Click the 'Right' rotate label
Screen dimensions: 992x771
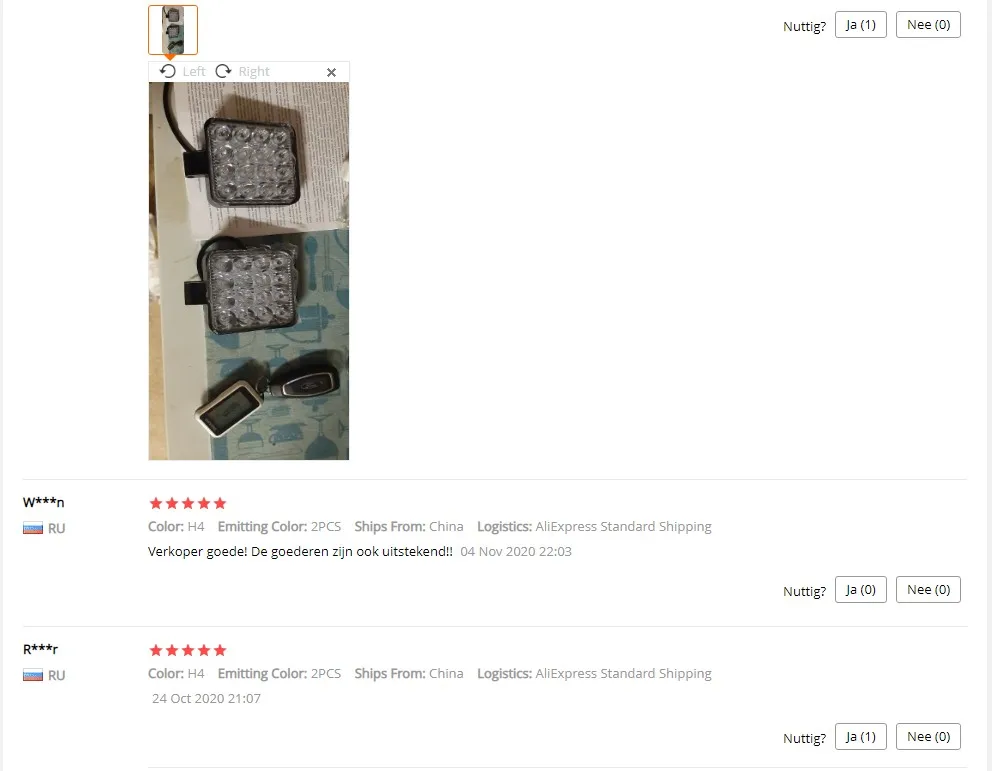click(x=254, y=71)
